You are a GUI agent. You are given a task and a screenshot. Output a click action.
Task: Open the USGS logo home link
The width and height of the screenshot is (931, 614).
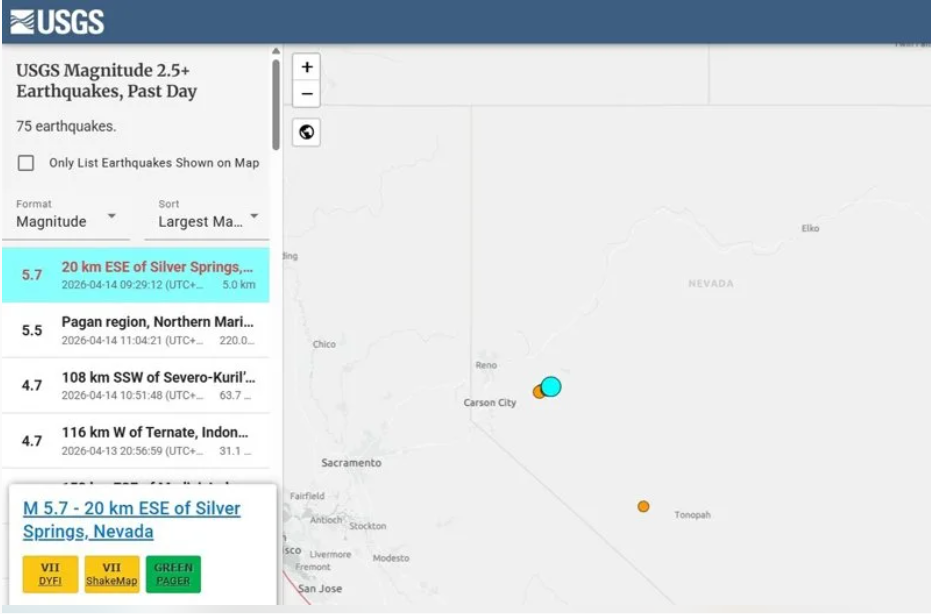pyautogui.click(x=57, y=22)
